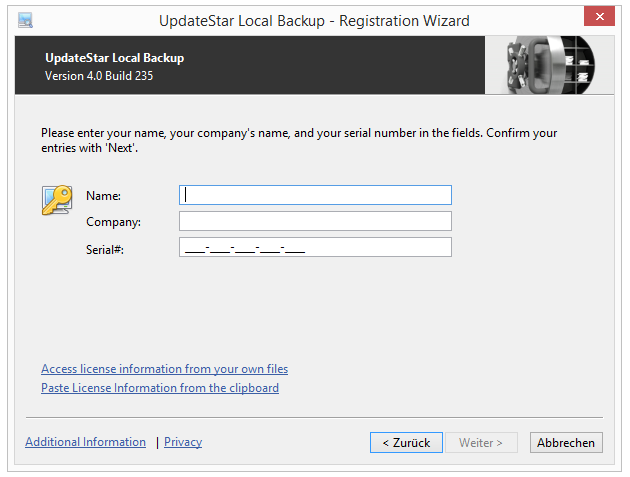Viewport: 630px width, 477px height.
Task: Click the key and monitor license icon
Action: 57,200
